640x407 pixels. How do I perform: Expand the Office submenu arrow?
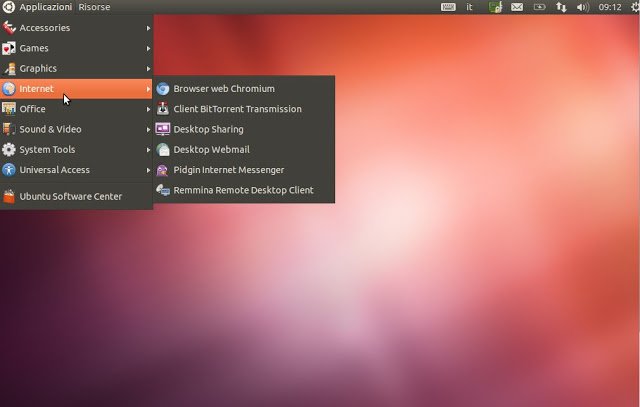pos(148,109)
